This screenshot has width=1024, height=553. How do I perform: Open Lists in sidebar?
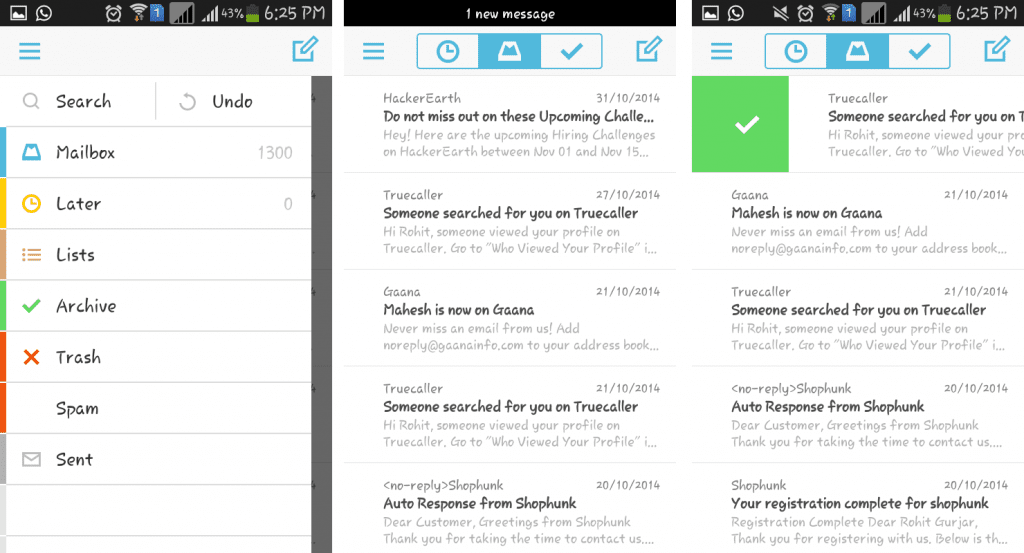point(155,255)
